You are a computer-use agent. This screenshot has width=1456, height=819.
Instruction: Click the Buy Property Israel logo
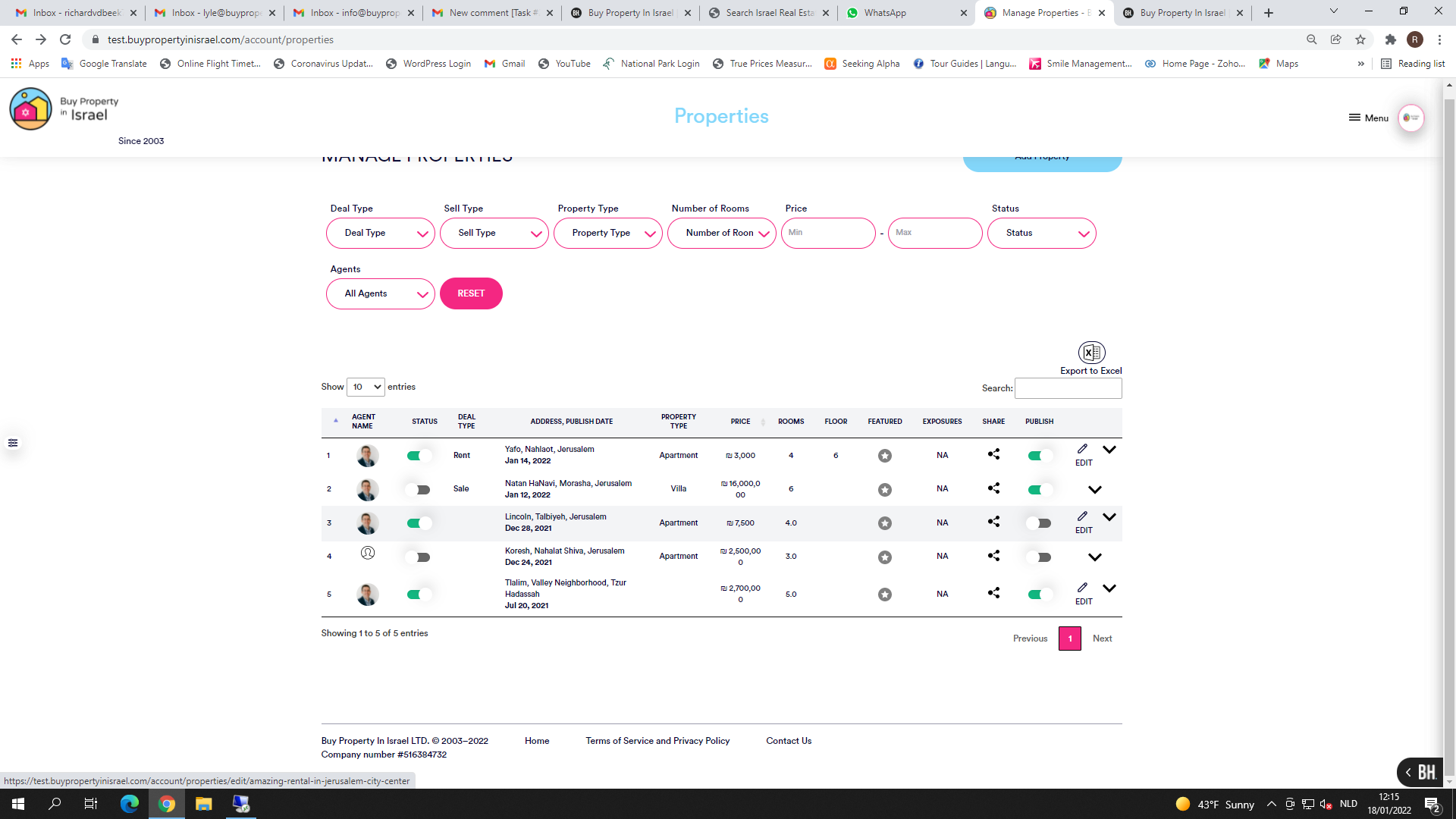click(x=30, y=109)
